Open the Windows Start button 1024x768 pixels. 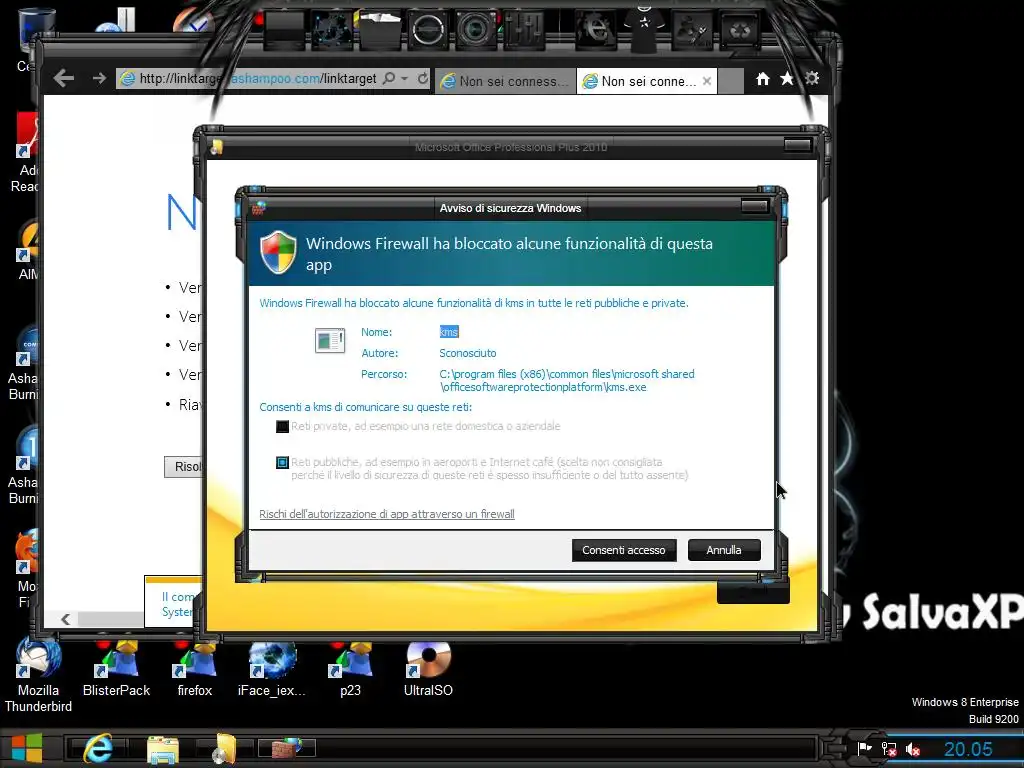[27, 748]
